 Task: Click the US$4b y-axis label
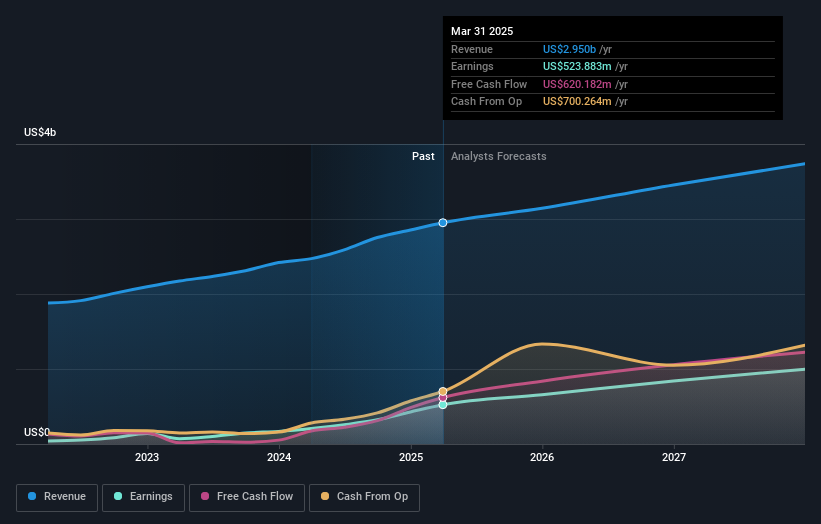click(x=40, y=132)
